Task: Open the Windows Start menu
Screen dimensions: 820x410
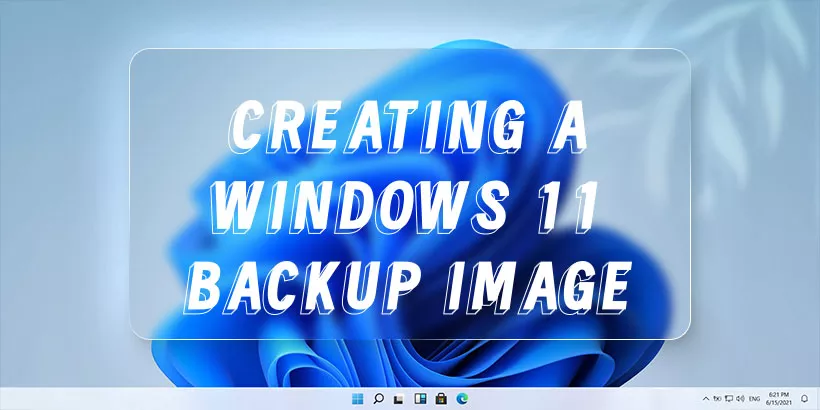Action: pos(358,399)
